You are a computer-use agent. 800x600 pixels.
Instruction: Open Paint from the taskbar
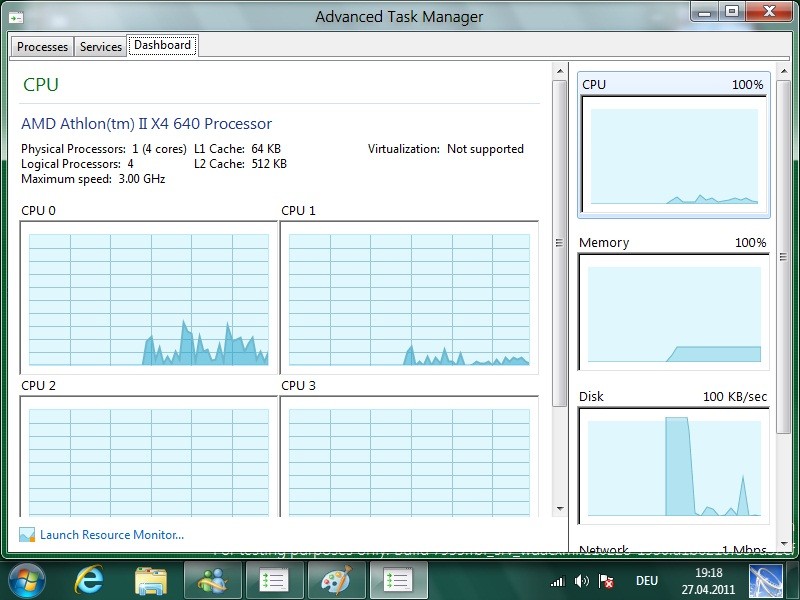click(x=337, y=581)
